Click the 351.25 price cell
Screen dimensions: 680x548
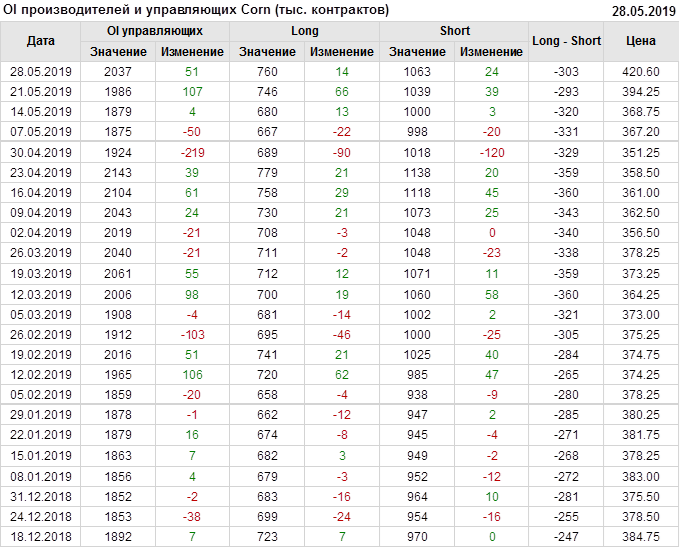[x=641, y=153]
